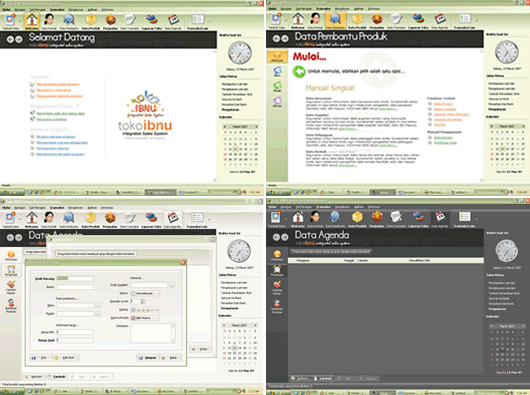Click Tutup button in dialog behind product form

pos(201,349)
